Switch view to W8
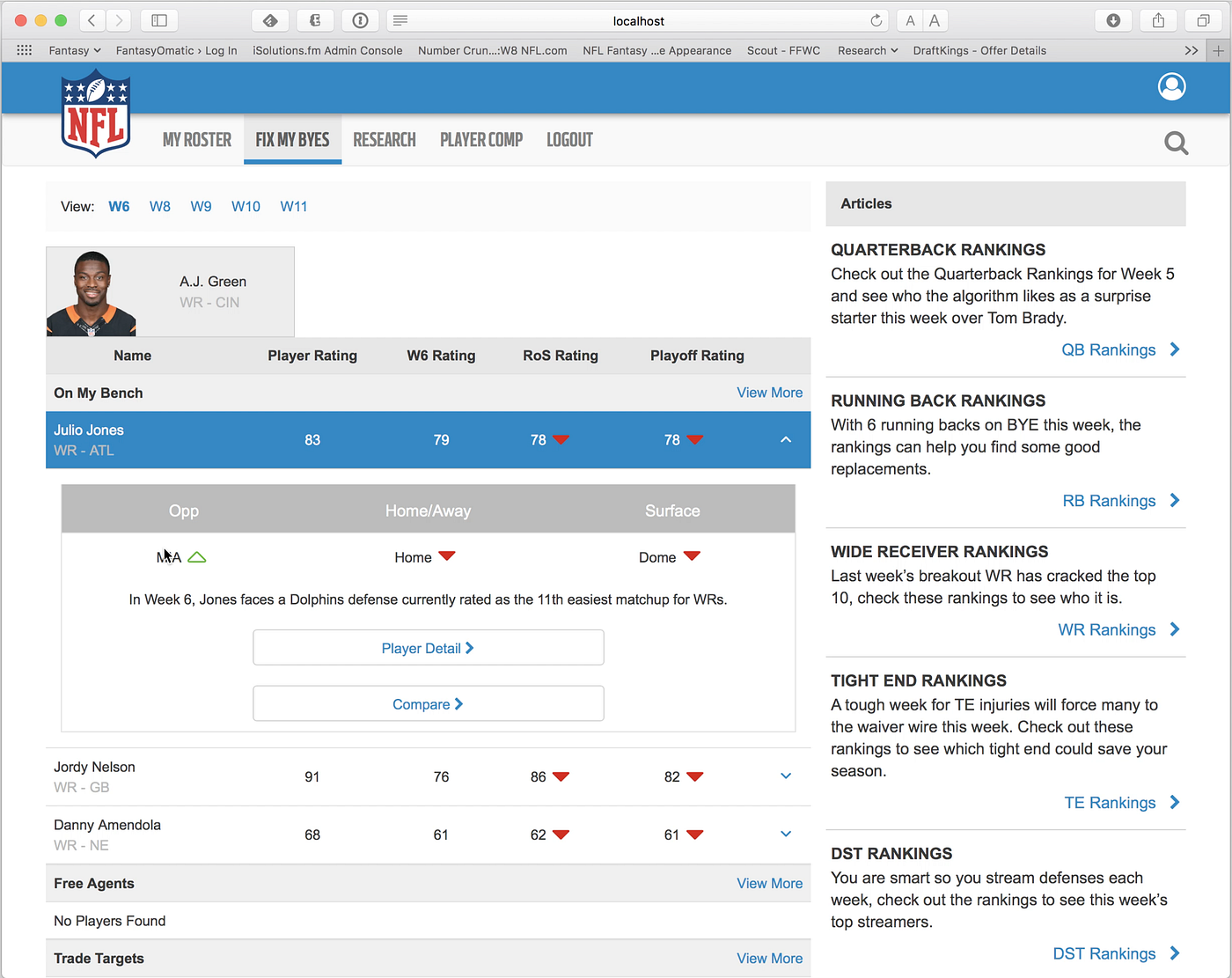Screen dimensions: 1232x978 pyautogui.click(x=160, y=206)
